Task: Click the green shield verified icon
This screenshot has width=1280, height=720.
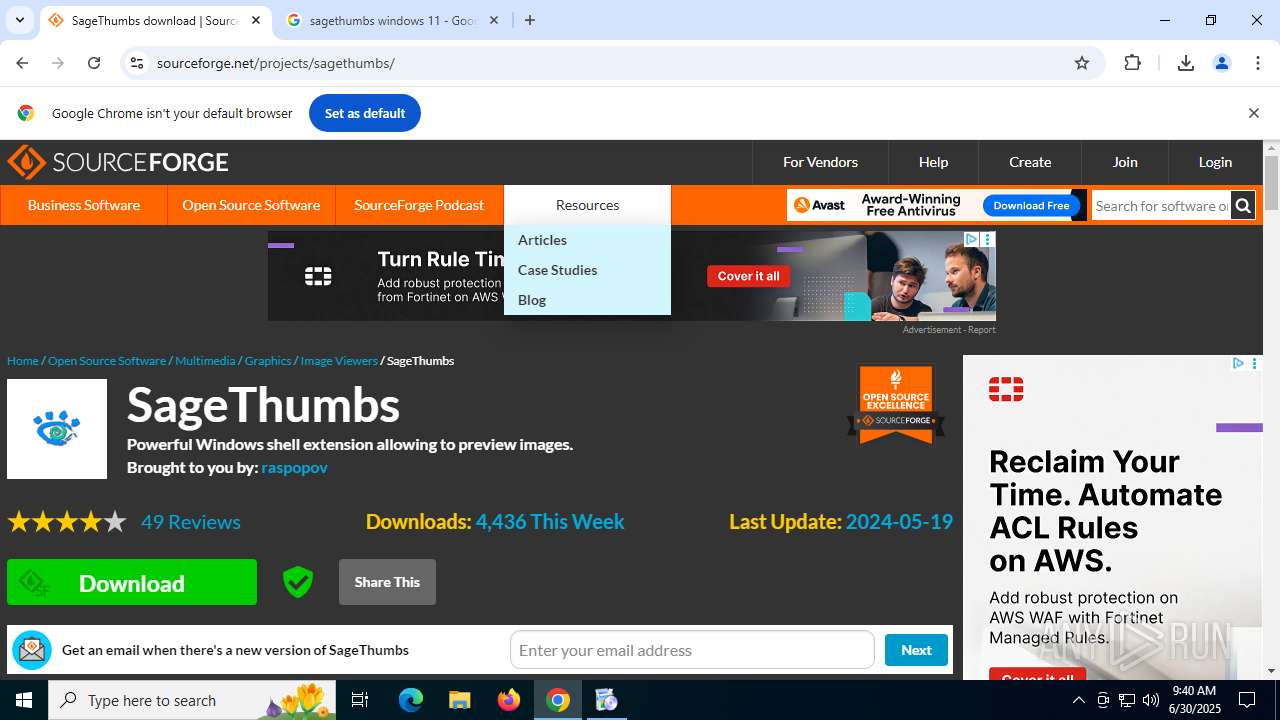Action: click(298, 582)
